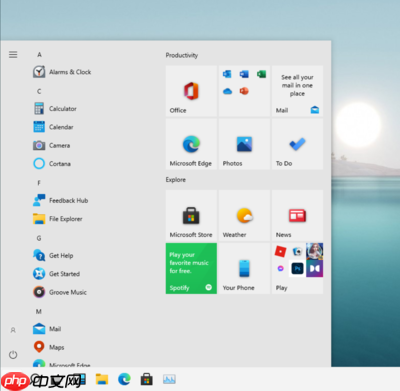Open the Office tile
Screen dimensions: 400x391
[x=191, y=91]
